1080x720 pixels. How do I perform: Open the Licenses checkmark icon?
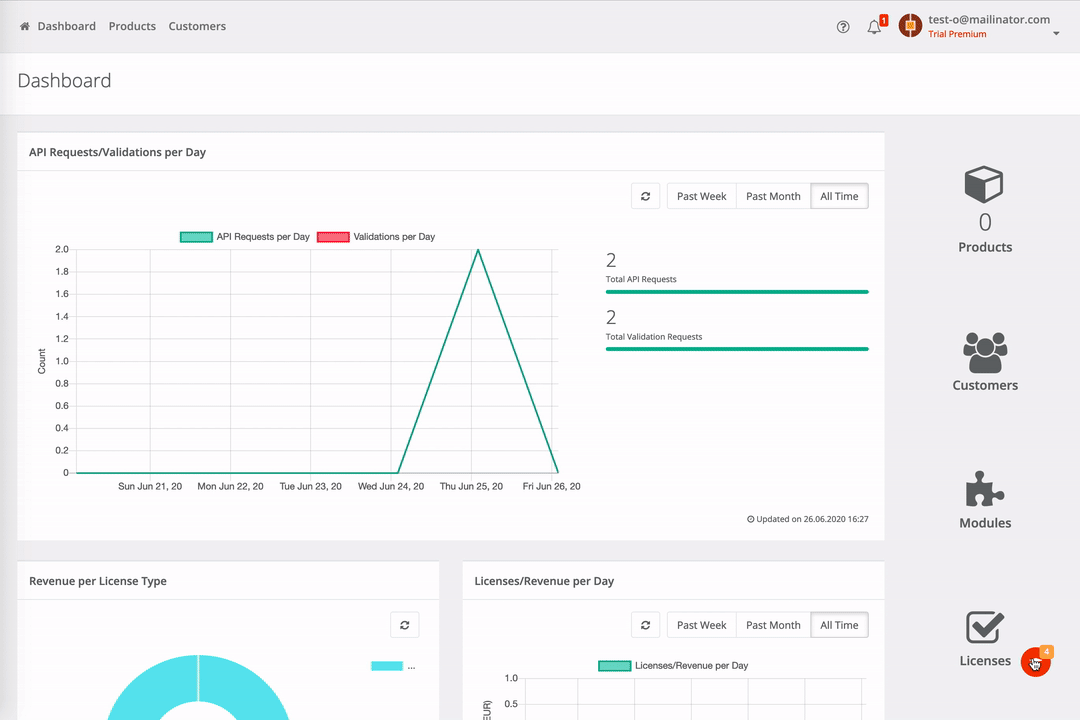(x=985, y=627)
